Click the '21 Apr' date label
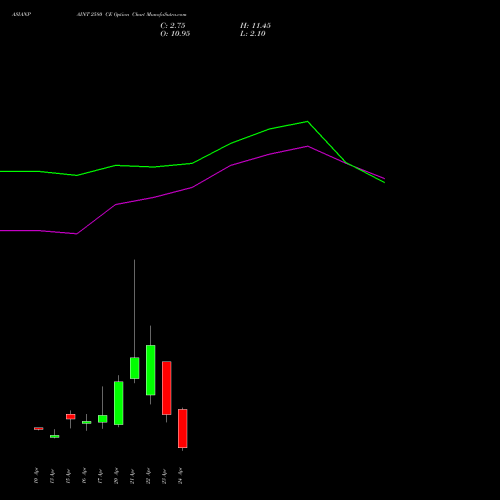 132,476
